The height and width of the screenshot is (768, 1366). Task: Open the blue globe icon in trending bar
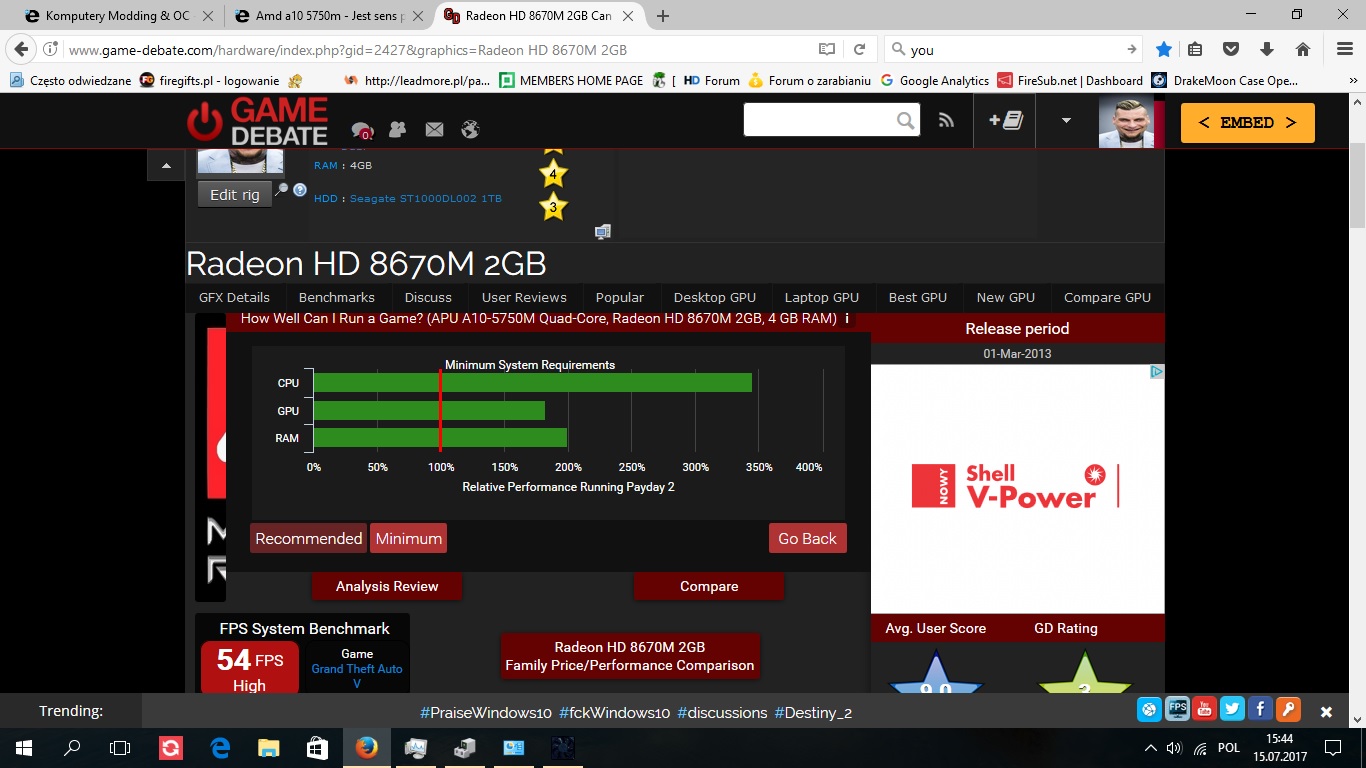[1149, 710]
